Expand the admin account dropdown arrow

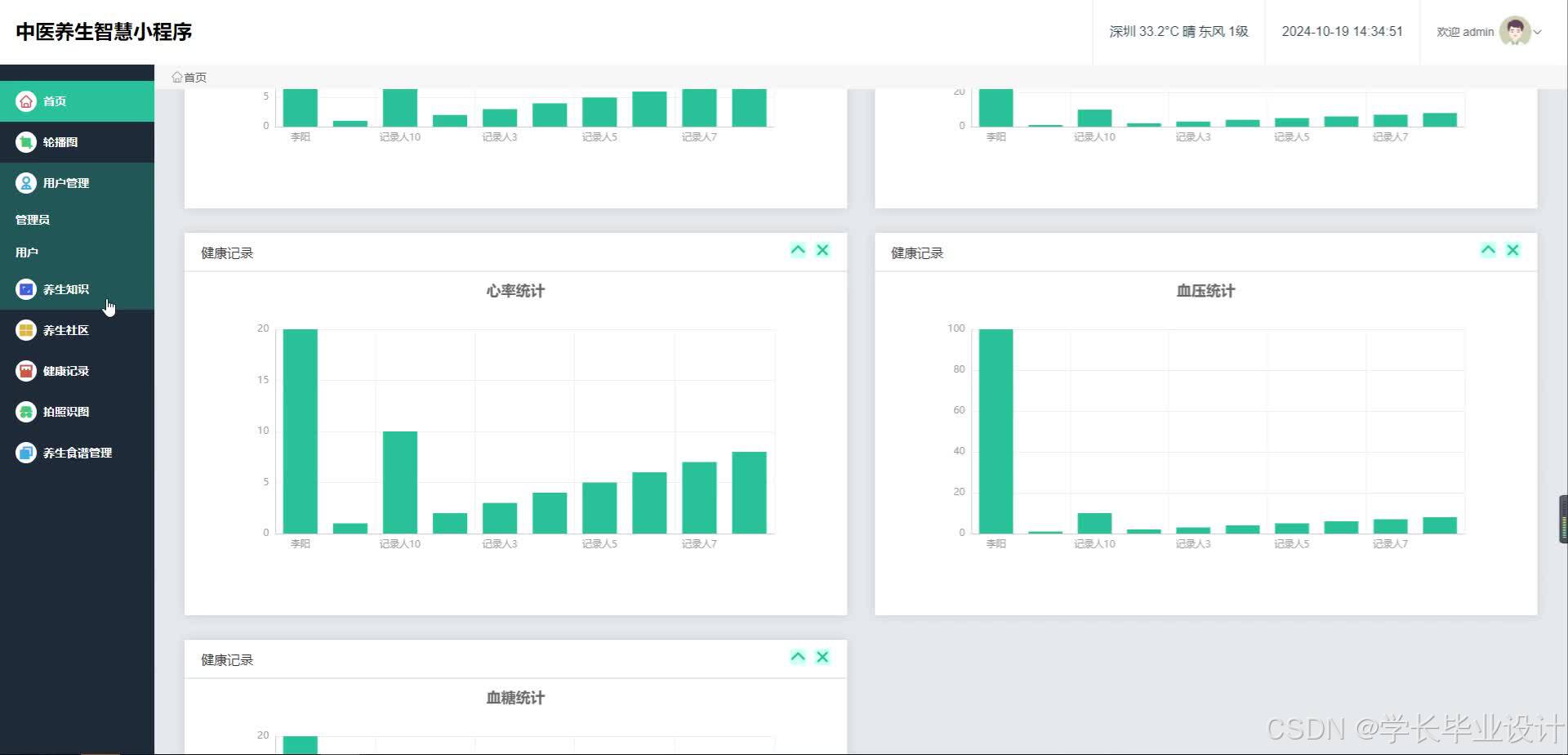click(x=1538, y=33)
